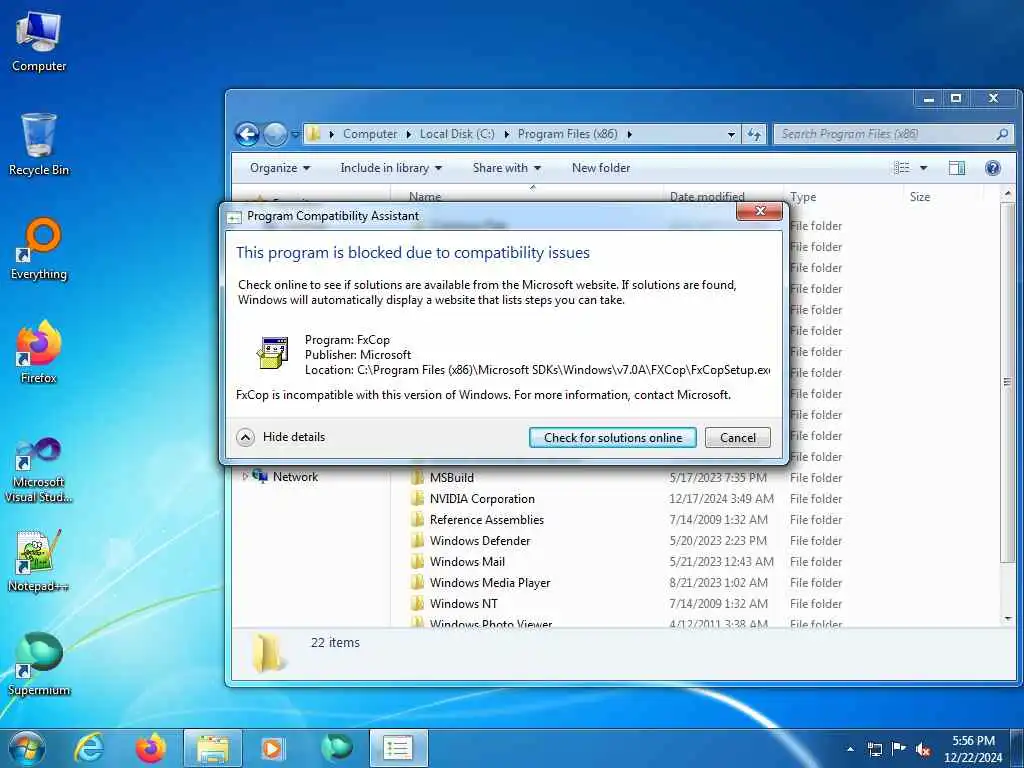Image resolution: width=1024 pixels, height=768 pixels.
Task: Open the Action Center flag icon
Action: click(x=899, y=749)
